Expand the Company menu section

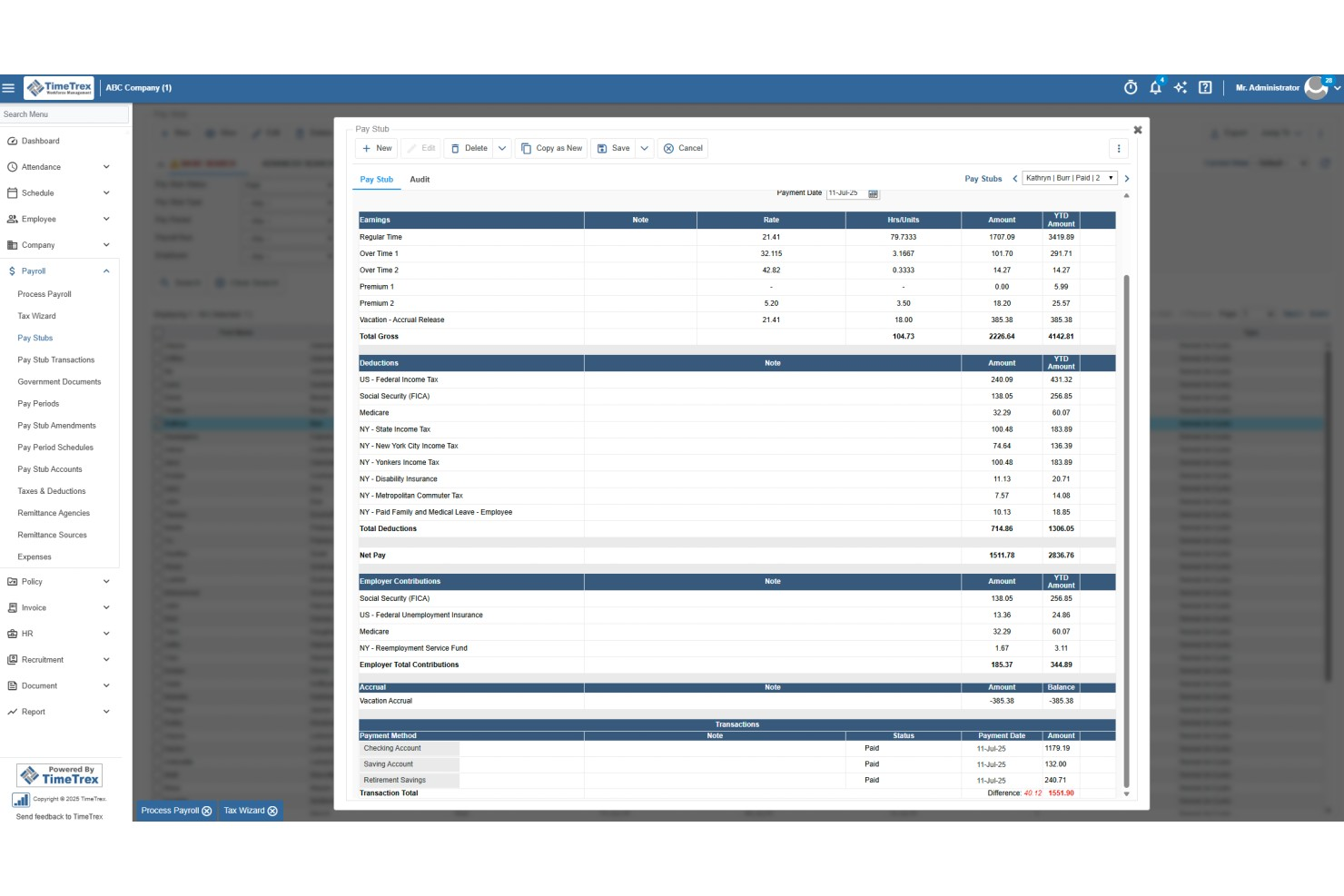tap(106, 245)
